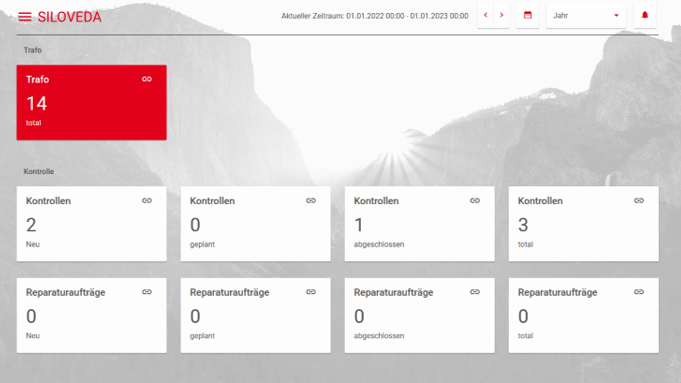The height and width of the screenshot is (383, 681).
Task: Open notifications bell
Action: [x=645, y=15]
